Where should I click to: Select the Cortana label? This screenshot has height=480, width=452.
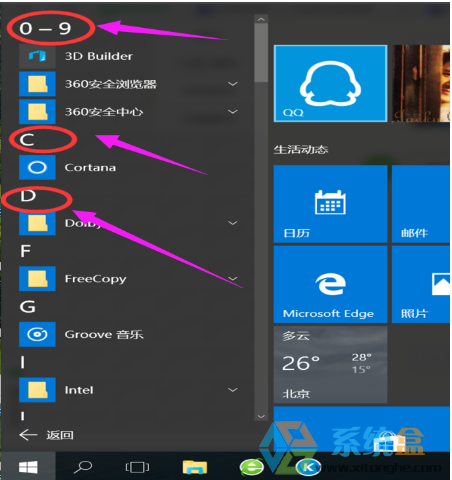90,167
